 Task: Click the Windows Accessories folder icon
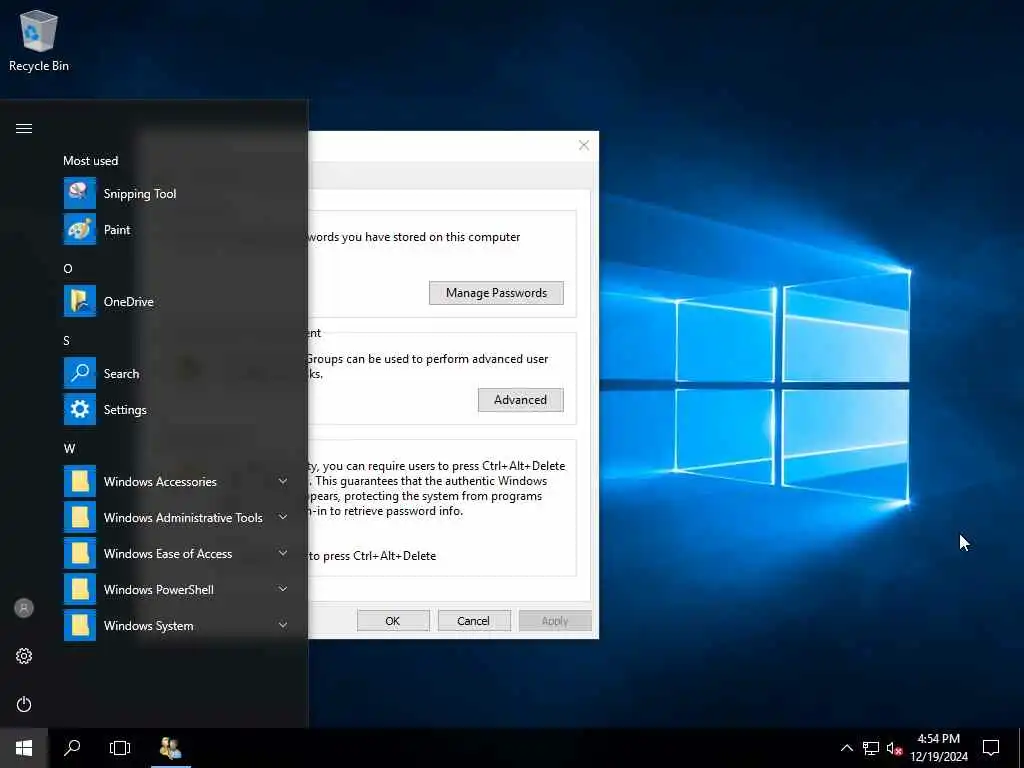click(80, 481)
